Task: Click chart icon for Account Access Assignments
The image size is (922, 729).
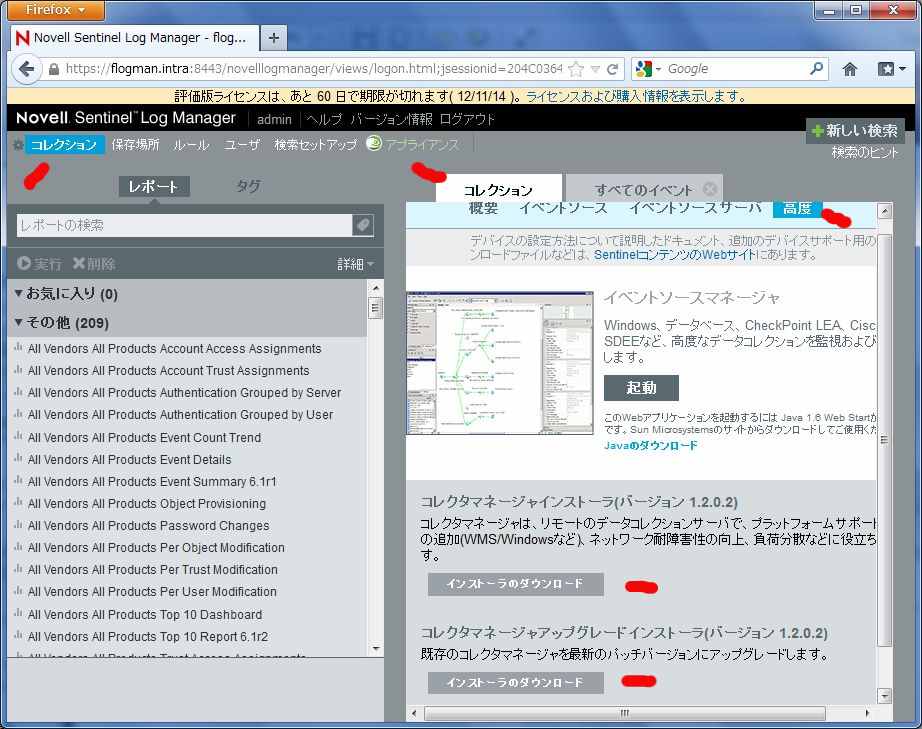Action: [x=18, y=348]
